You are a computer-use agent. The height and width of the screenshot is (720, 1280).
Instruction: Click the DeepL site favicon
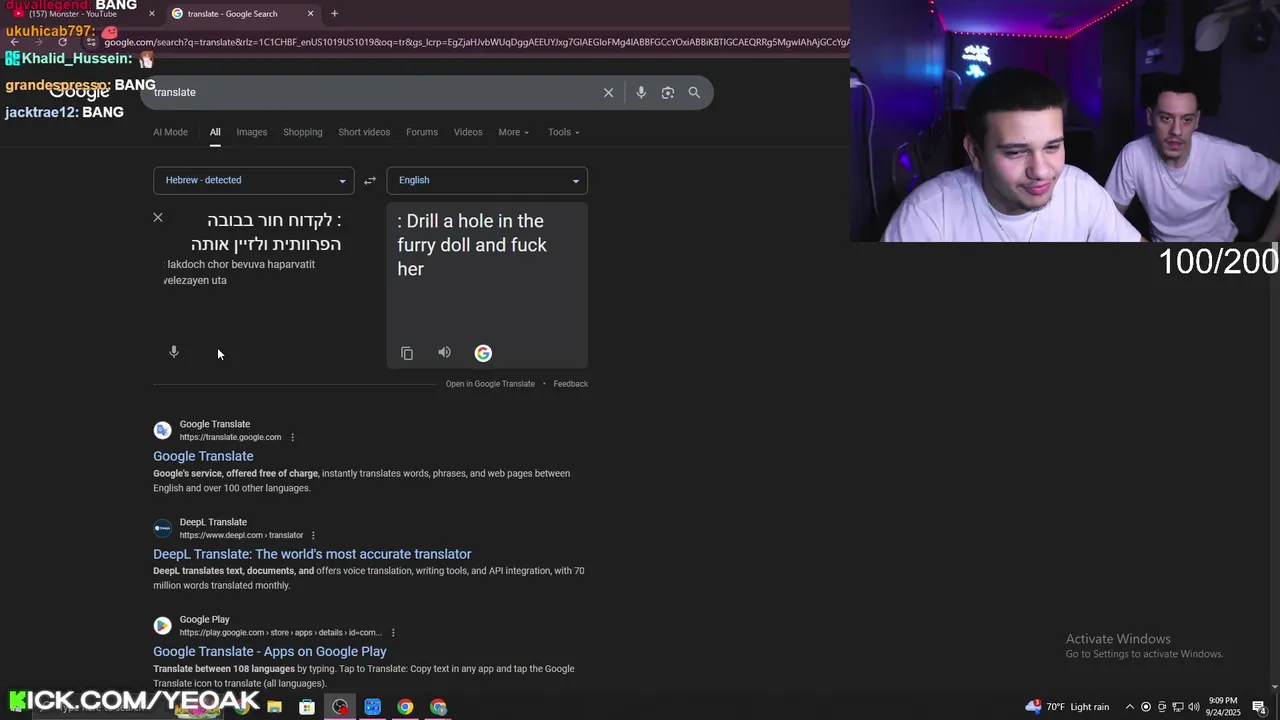click(162, 528)
